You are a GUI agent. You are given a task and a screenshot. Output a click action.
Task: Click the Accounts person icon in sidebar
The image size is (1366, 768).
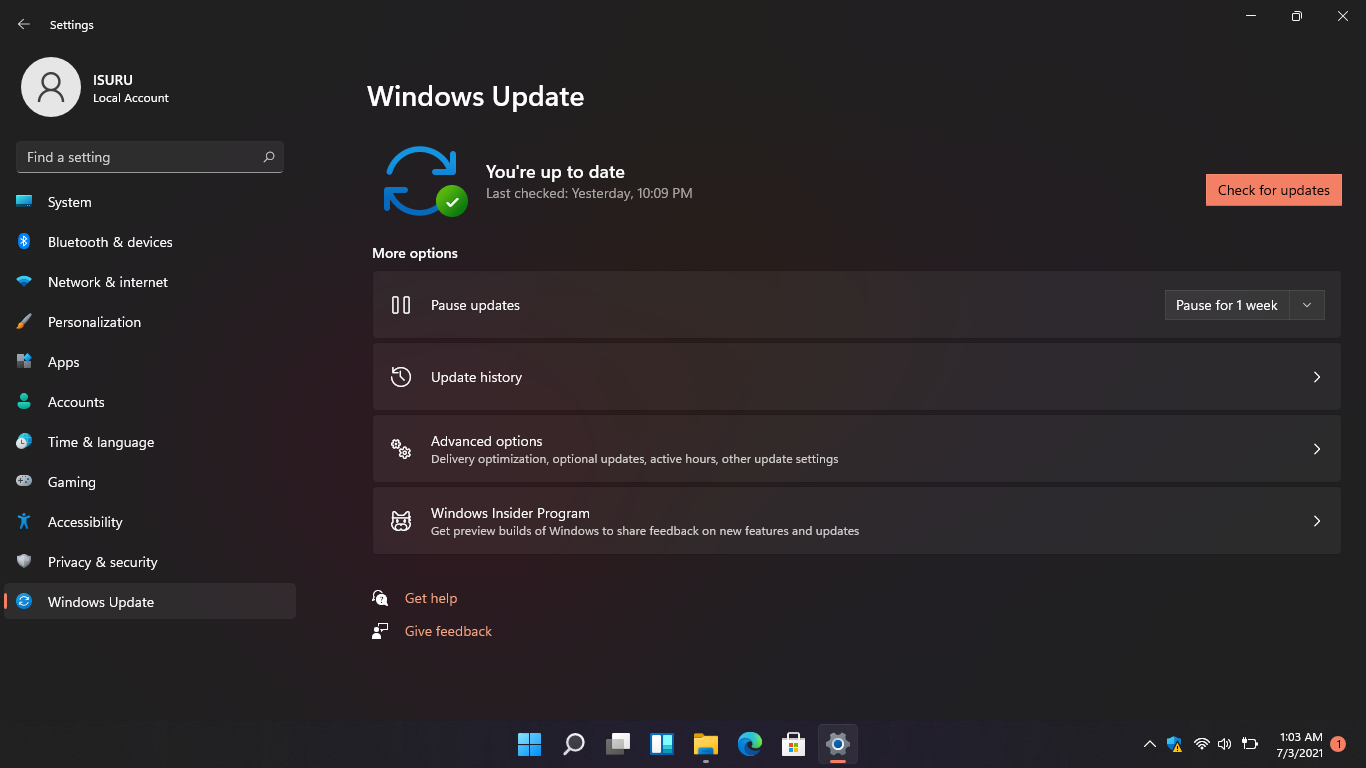tap(24, 402)
